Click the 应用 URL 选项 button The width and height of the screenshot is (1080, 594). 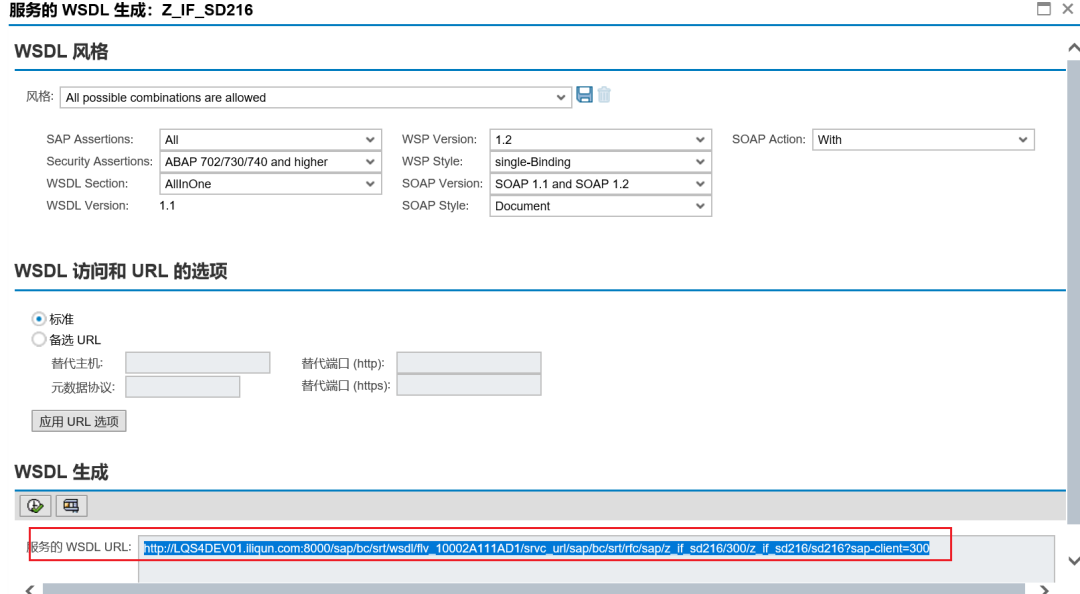79,421
